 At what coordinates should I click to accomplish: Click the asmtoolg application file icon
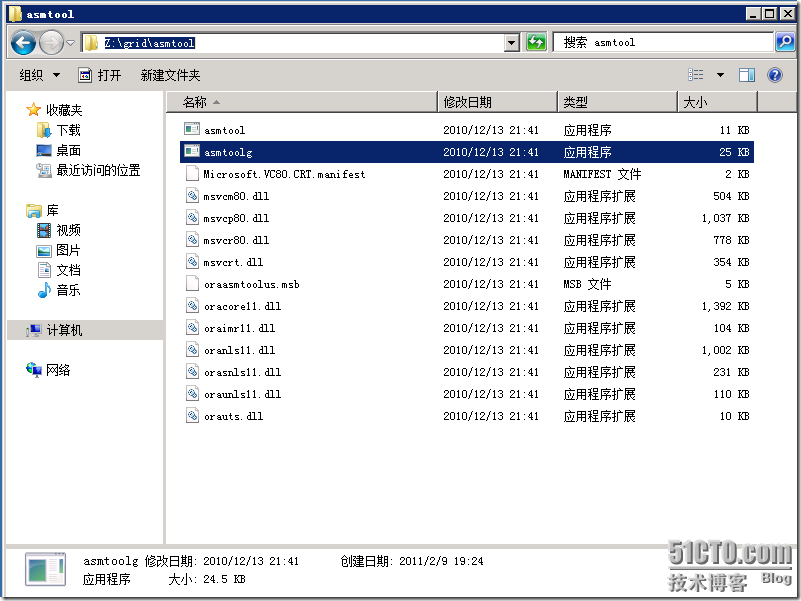point(192,151)
